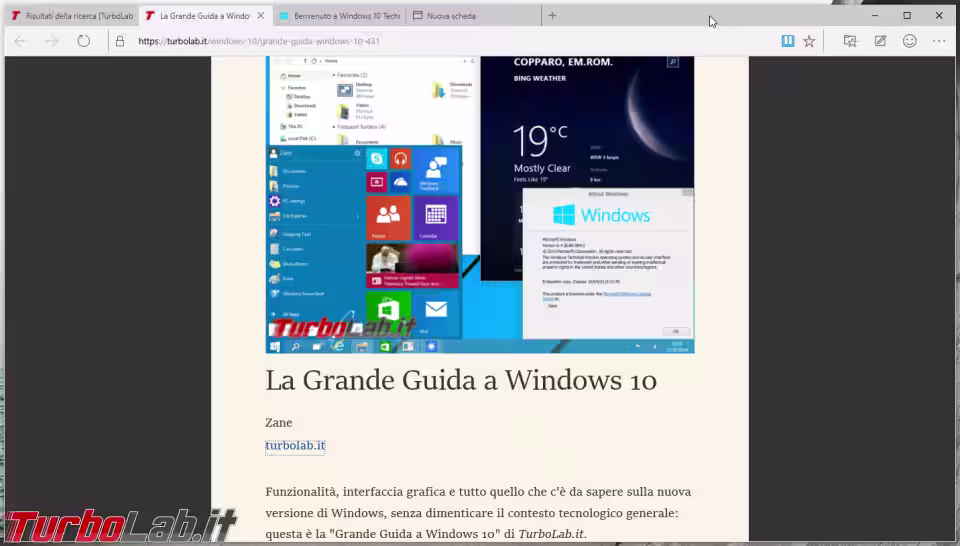Send feedback with the smiley icon
960x546 pixels.
coord(910,41)
